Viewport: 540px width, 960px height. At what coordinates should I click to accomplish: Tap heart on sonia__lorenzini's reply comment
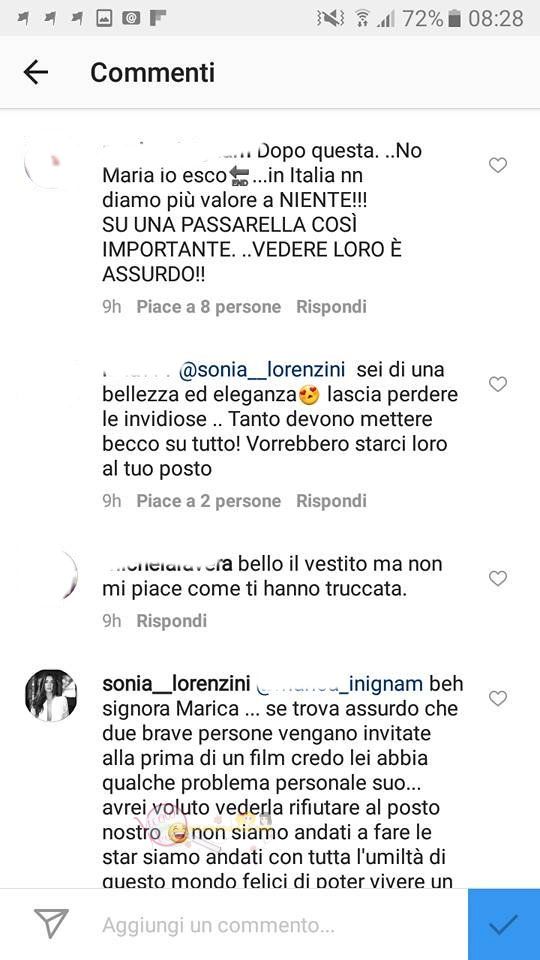498,698
